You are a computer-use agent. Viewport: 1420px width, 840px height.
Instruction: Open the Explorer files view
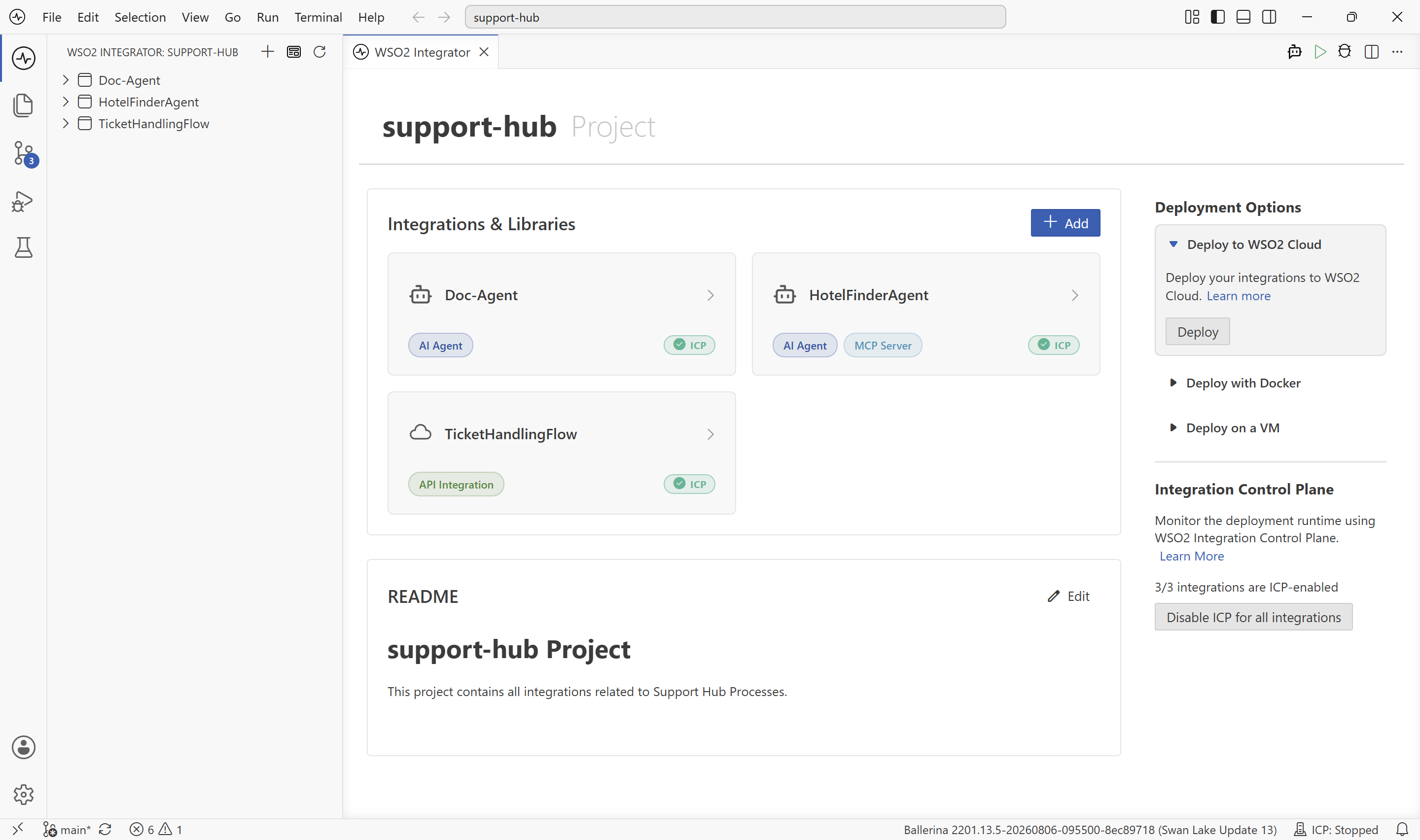pos(23,105)
